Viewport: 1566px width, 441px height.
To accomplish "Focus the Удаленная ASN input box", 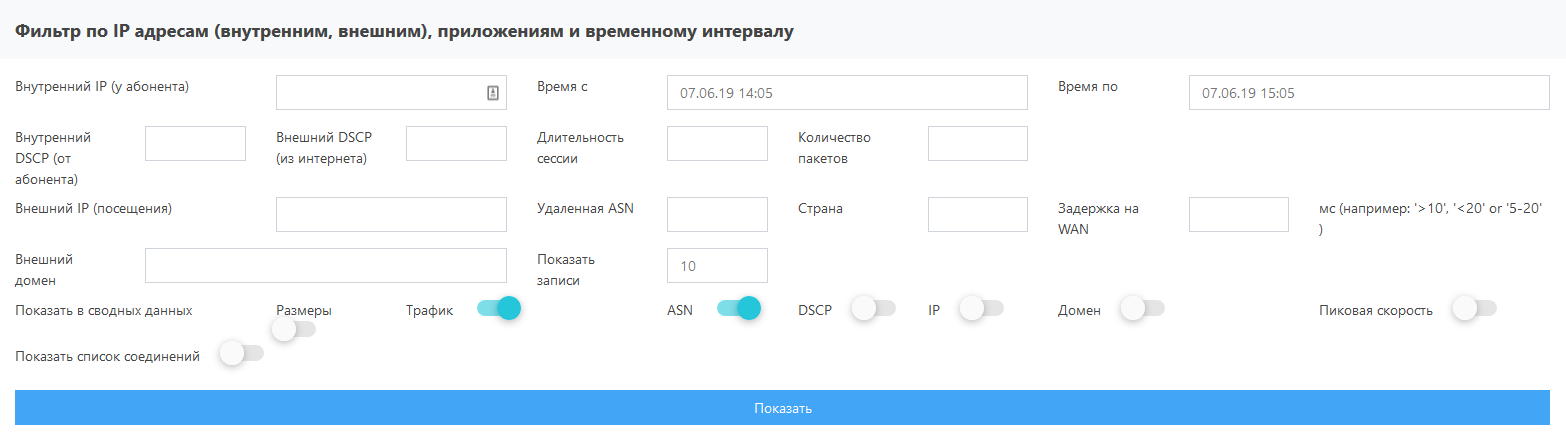I will [717, 215].
